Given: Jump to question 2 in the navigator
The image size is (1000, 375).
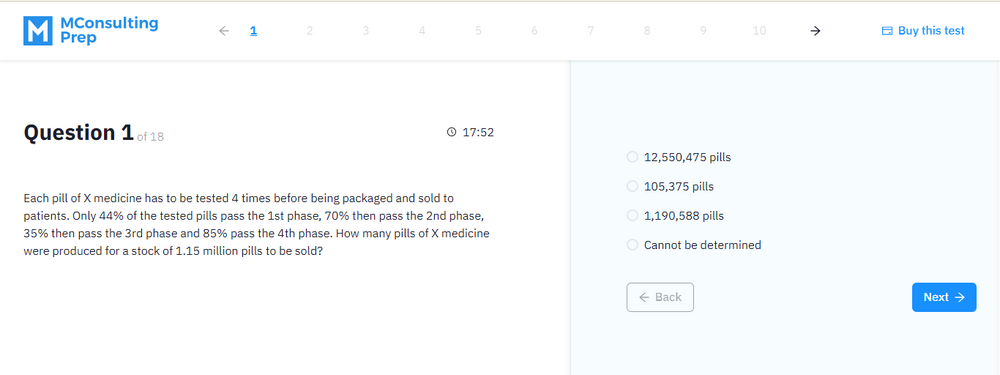Looking at the screenshot, I should tap(309, 31).
